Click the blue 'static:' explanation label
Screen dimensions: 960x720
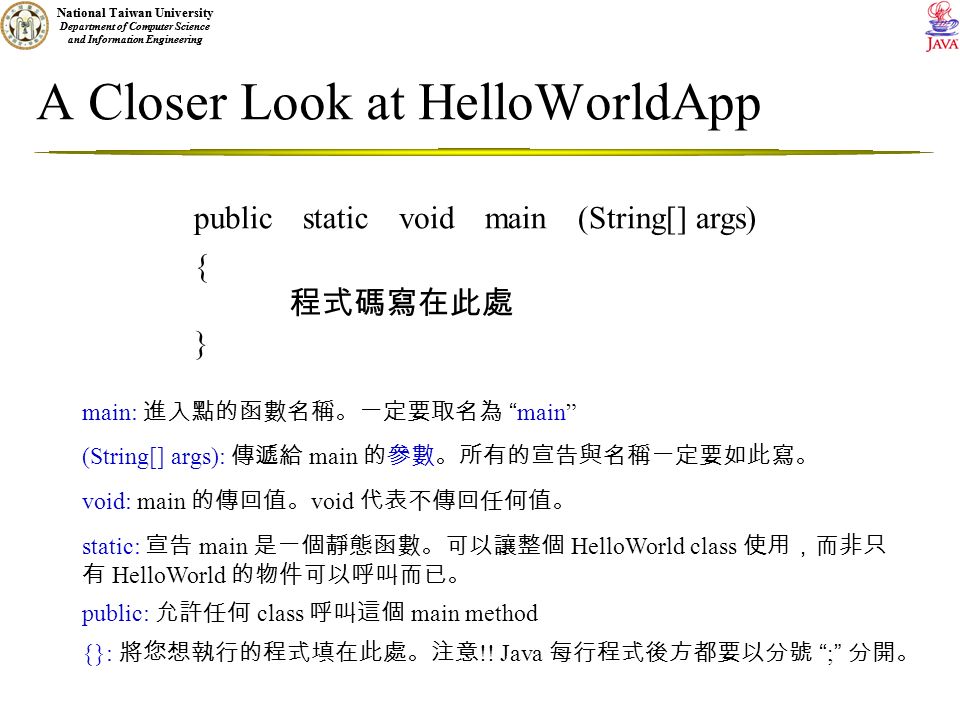point(111,546)
